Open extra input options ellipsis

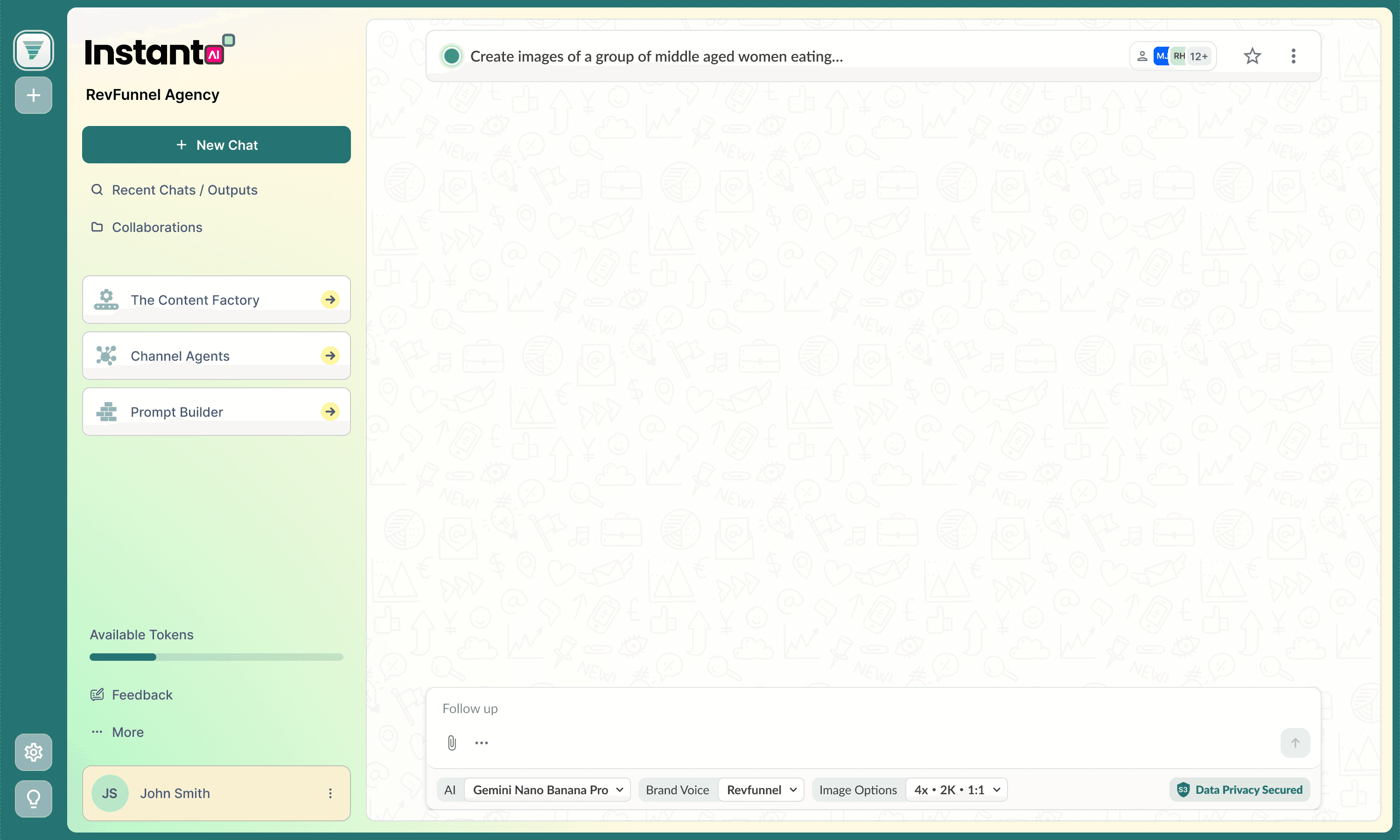click(x=482, y=742)
